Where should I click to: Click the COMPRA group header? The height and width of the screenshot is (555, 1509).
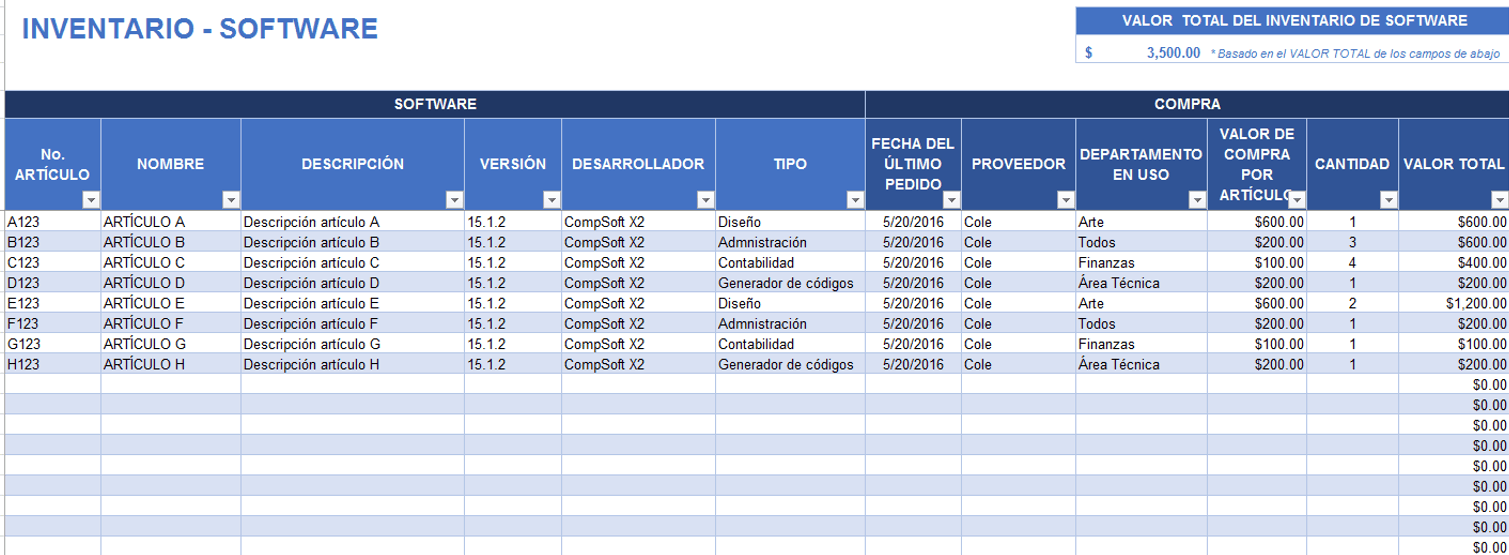[1187, 104]
